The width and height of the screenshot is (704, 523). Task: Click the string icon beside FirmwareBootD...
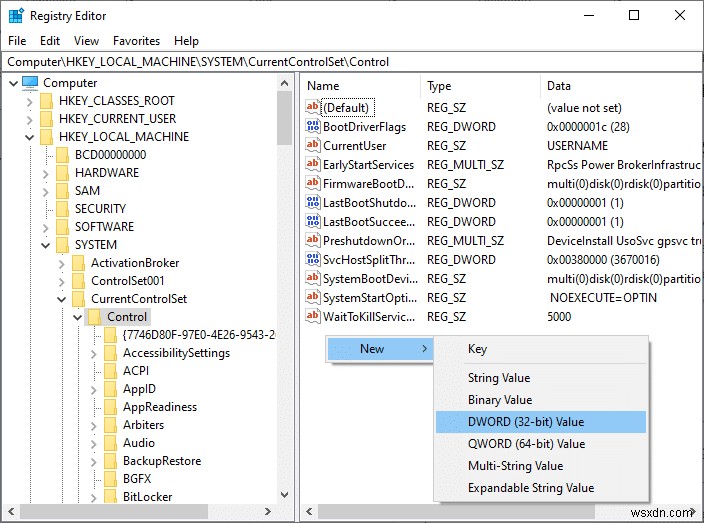pos(312,183)
